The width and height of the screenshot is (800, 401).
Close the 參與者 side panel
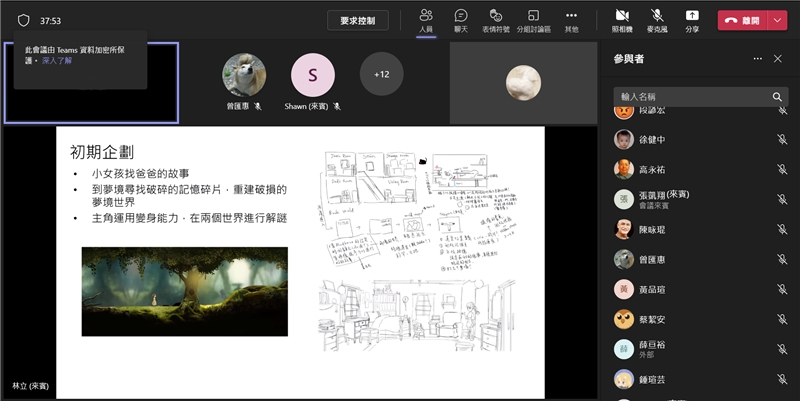[777, 59]
